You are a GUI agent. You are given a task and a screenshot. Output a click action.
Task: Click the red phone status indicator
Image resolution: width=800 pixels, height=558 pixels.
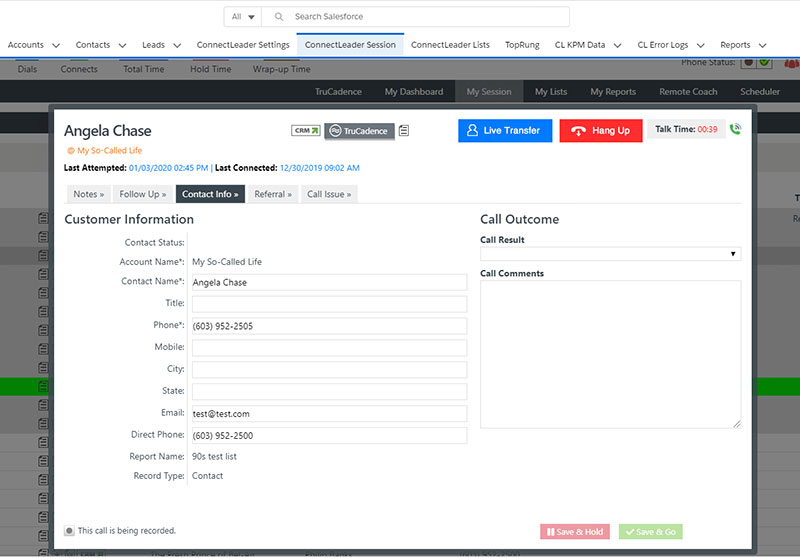point(748,62)
